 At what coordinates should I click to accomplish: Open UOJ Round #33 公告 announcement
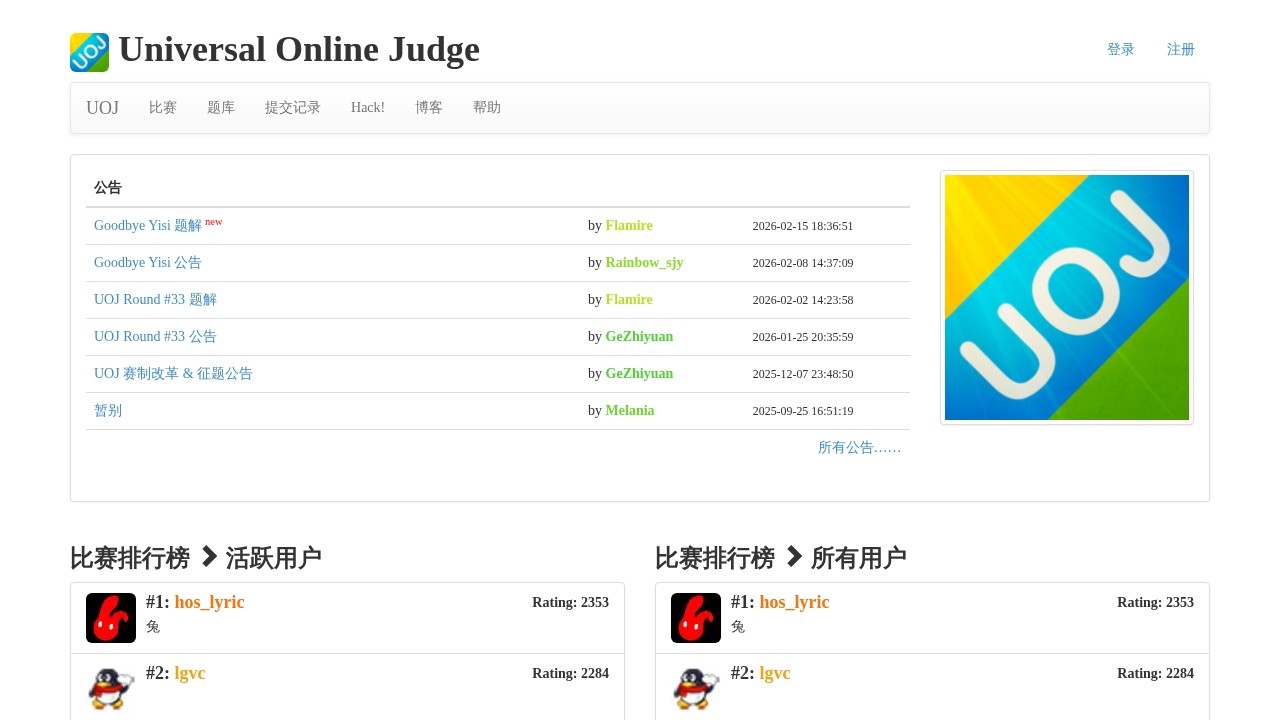[x=155, y=337]
